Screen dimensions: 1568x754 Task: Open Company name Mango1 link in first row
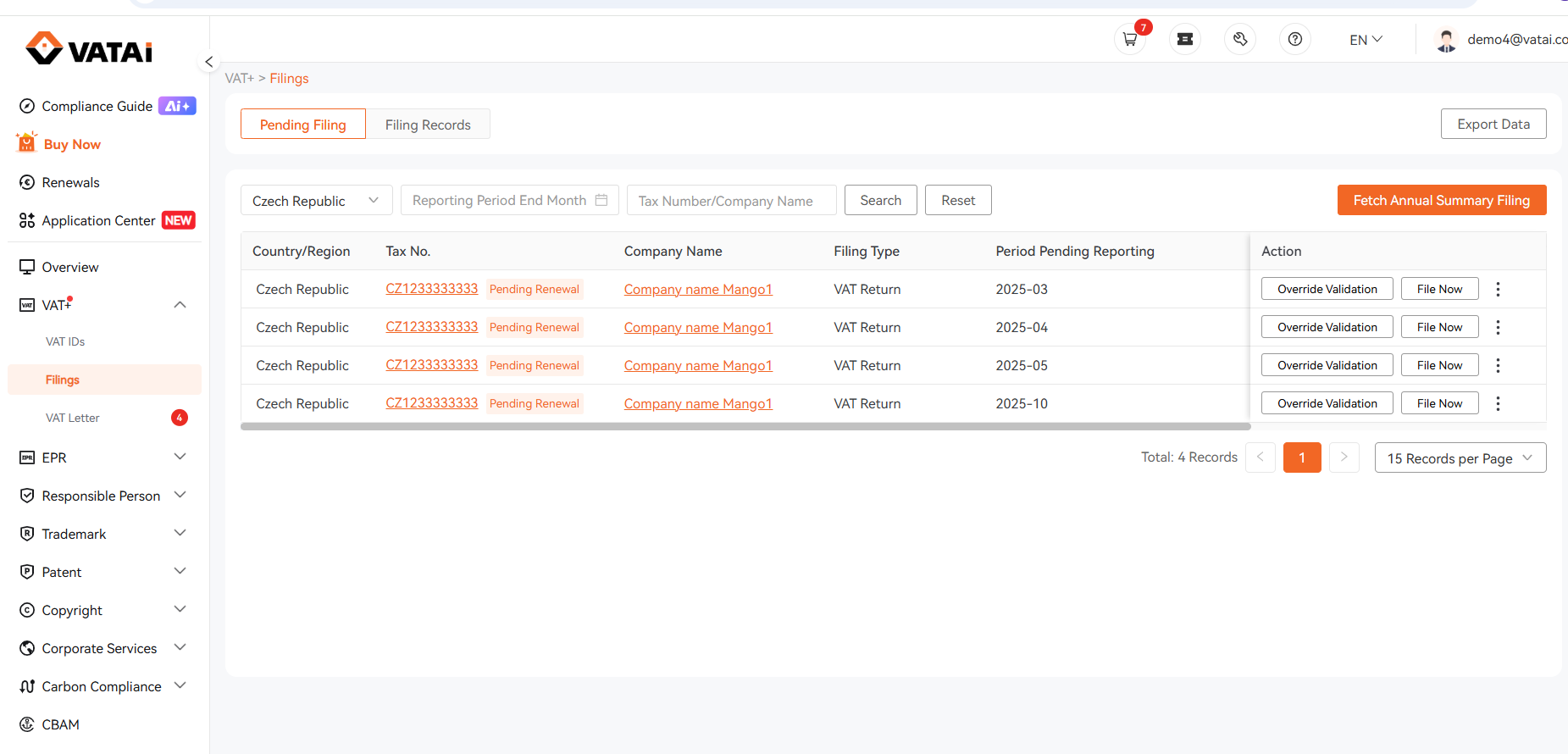click(698, 289)
